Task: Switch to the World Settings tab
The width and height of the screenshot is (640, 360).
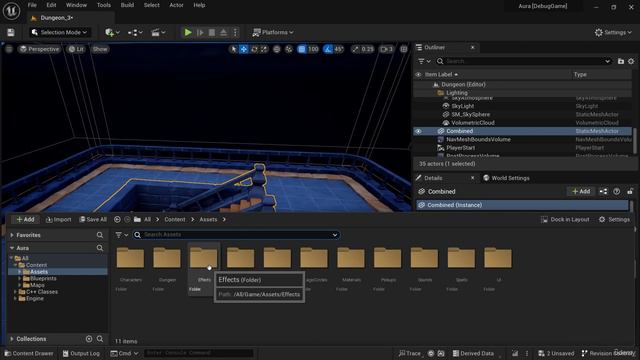Action: coord(506,178)
